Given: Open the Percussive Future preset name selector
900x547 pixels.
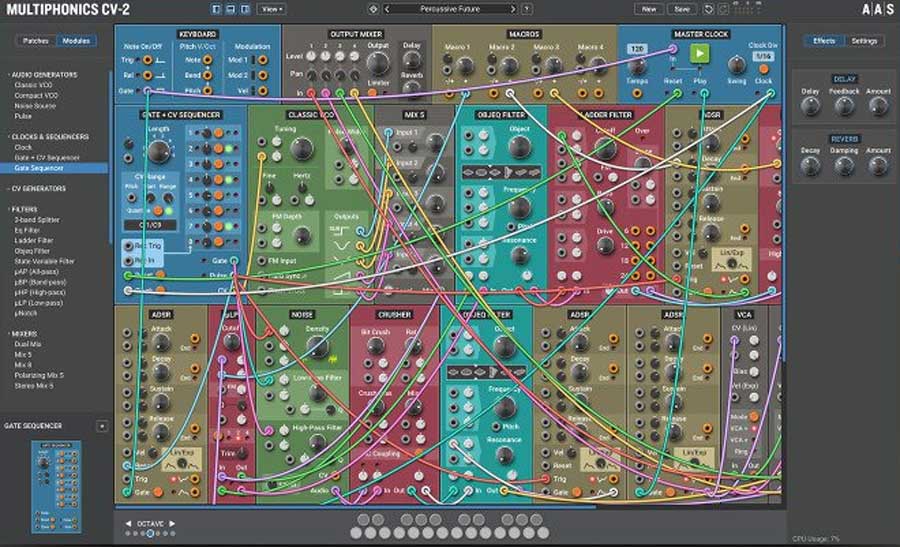Looking at the screenshot, I should point(450,9).
